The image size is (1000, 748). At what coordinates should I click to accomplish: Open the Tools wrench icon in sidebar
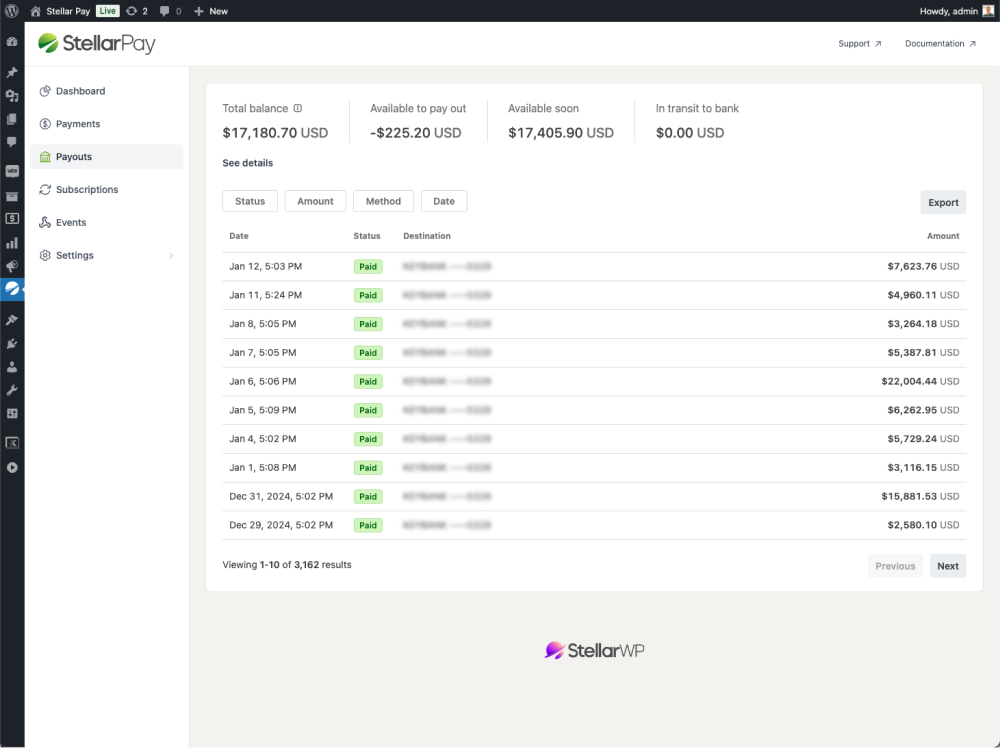12,390
